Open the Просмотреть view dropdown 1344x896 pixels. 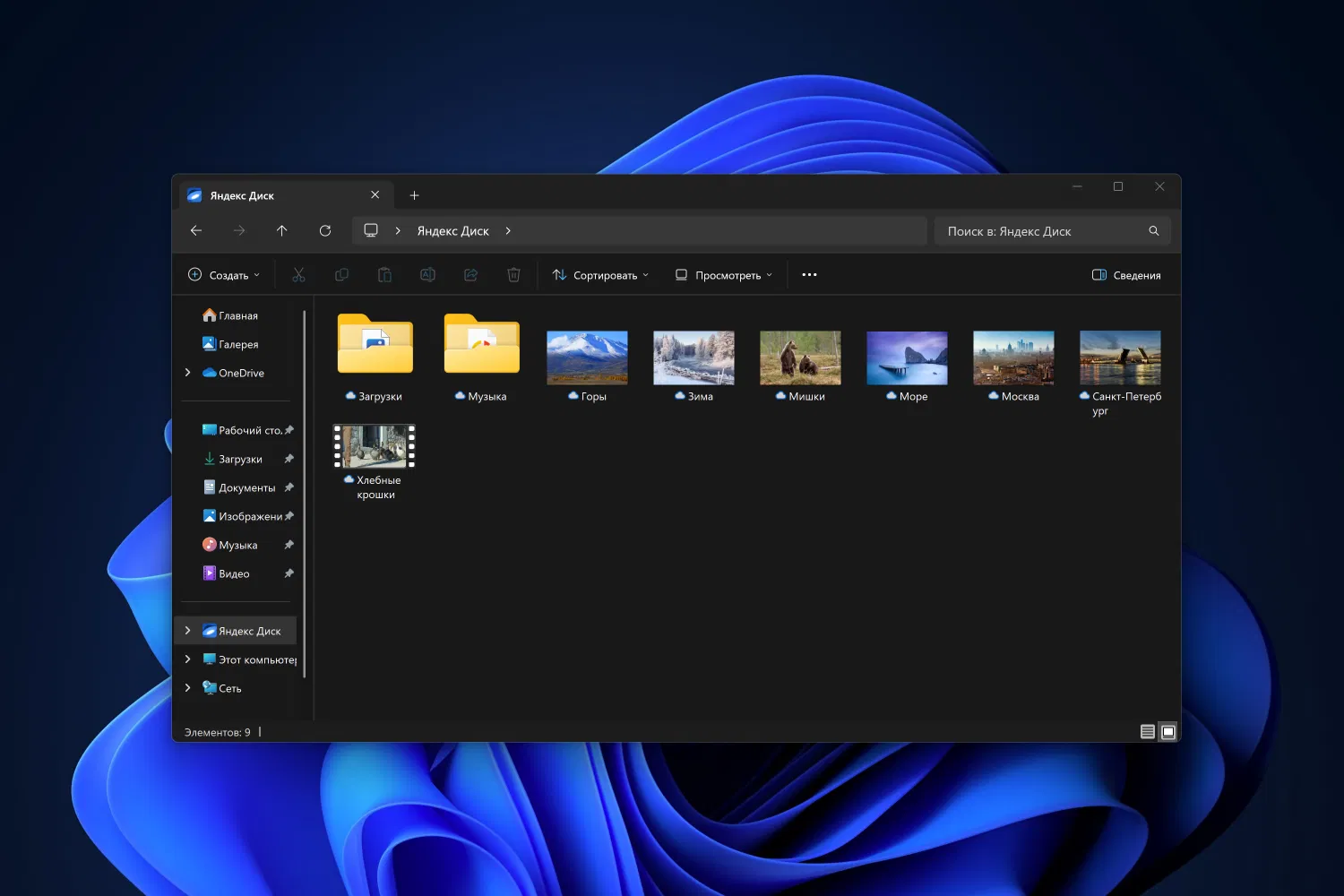[x=723, y=275]
